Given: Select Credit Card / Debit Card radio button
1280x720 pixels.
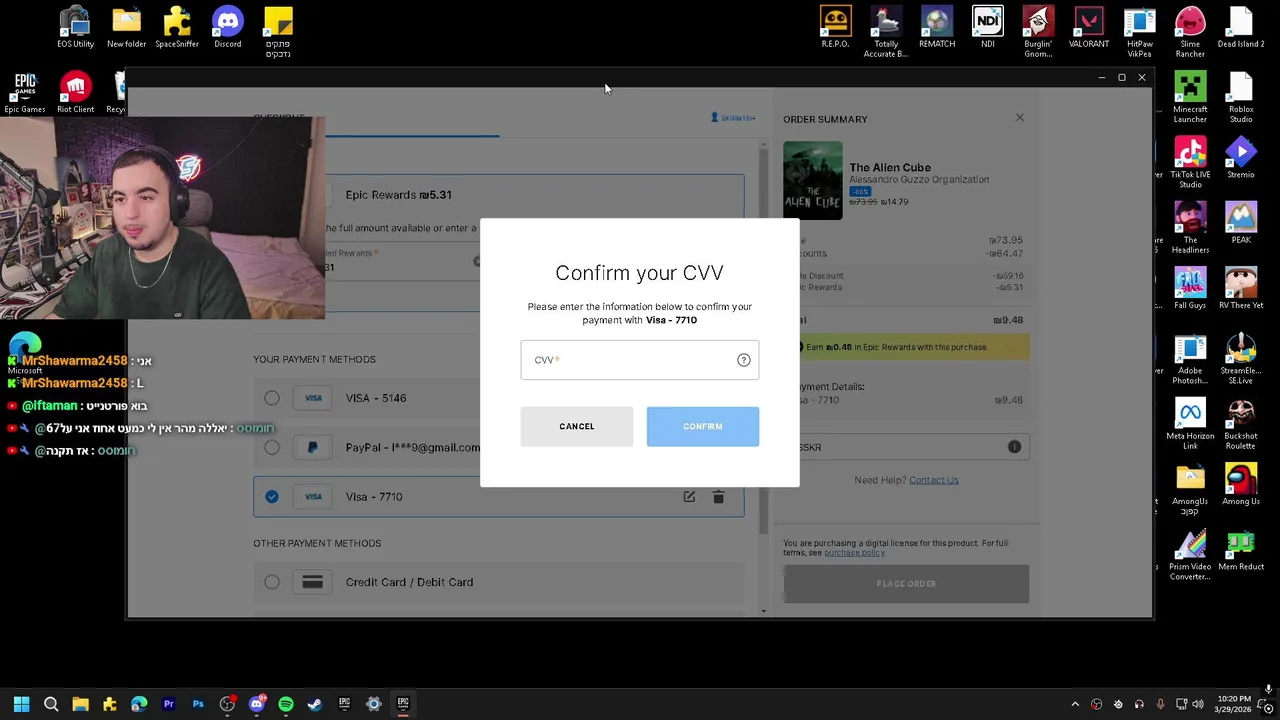Looking at the screenshot, I should 272,582.
